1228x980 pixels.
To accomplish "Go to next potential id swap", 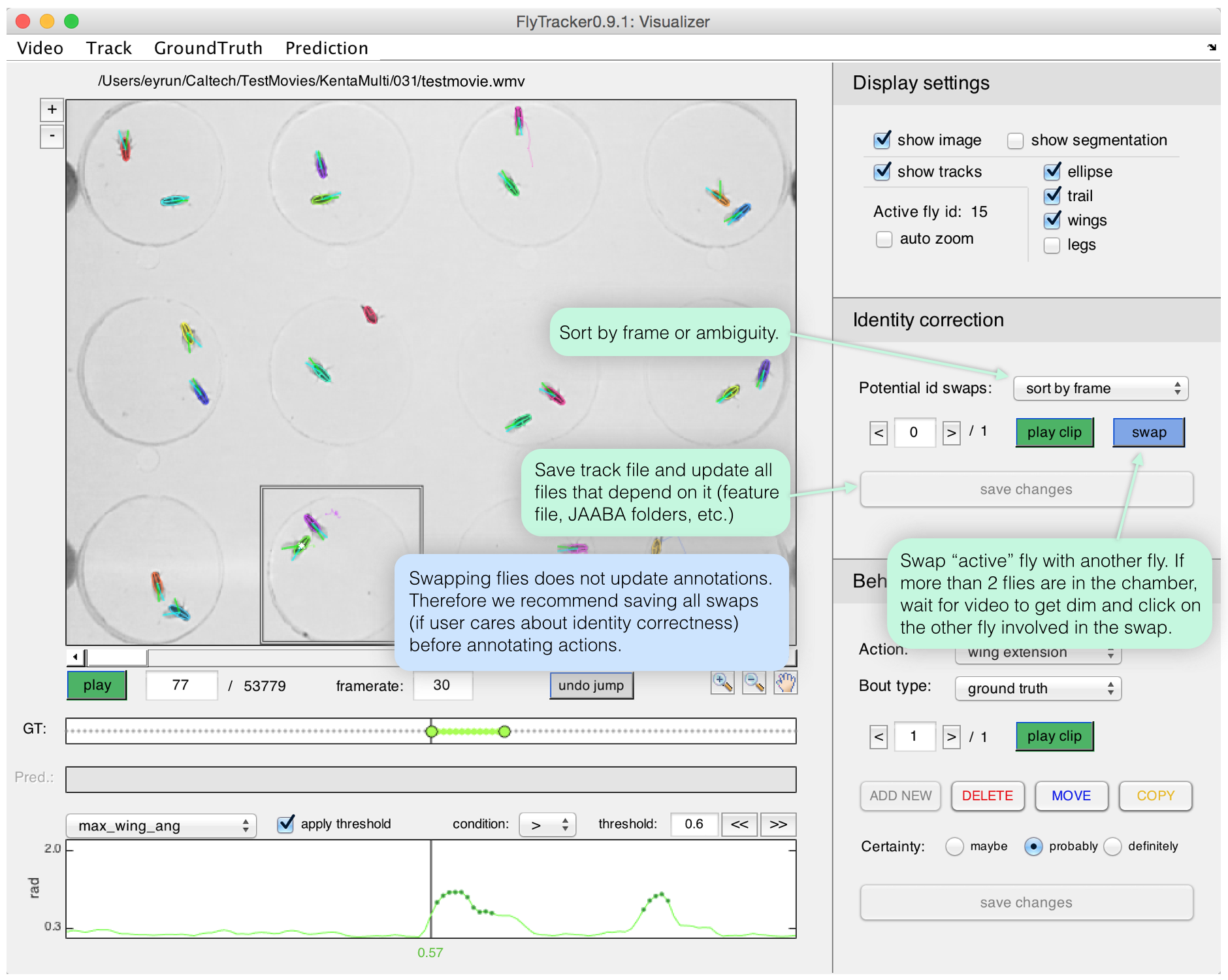I will (951, 433).
